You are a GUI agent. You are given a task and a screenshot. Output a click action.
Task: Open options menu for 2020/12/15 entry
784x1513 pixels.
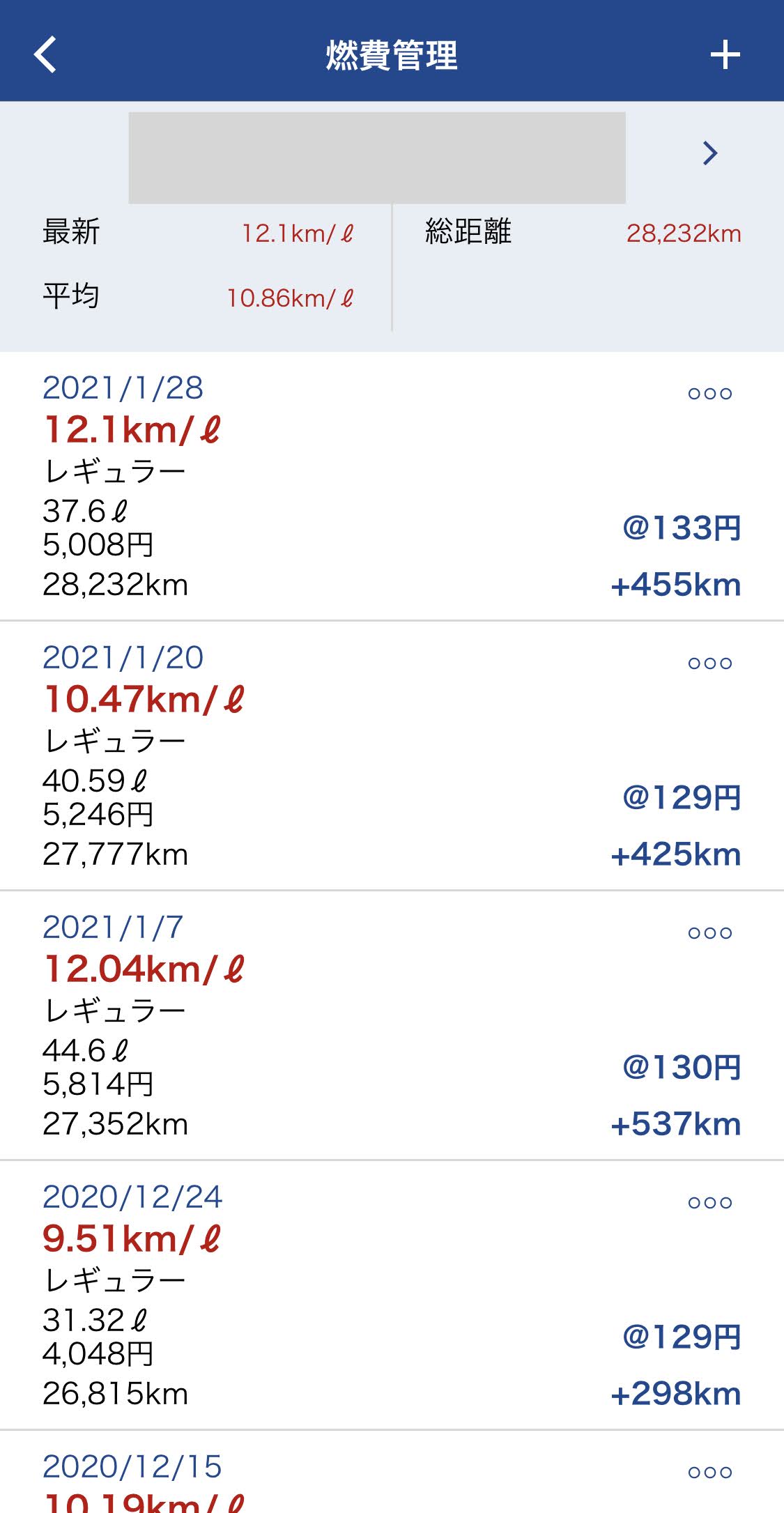click(709, 1473)
